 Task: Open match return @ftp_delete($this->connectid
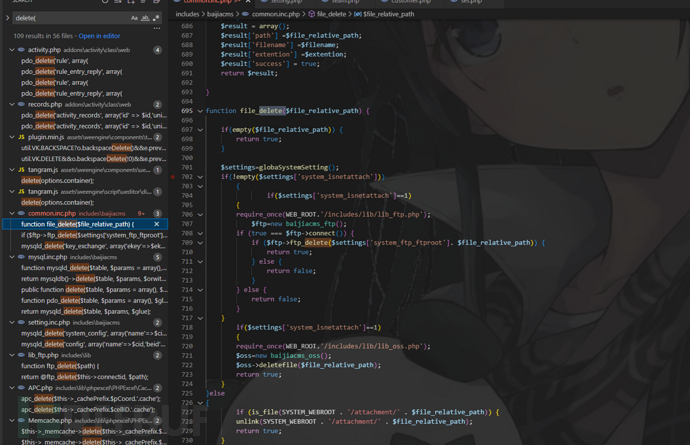click(x=84, y=377)
